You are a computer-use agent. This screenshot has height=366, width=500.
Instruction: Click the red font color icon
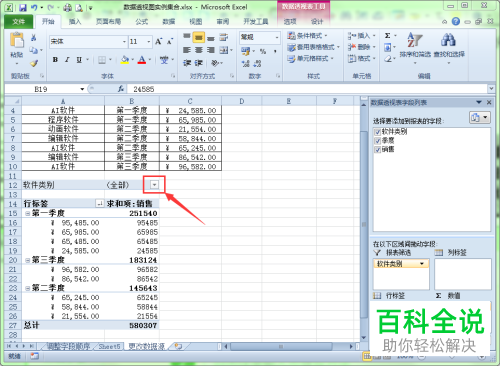pos(142,60)
